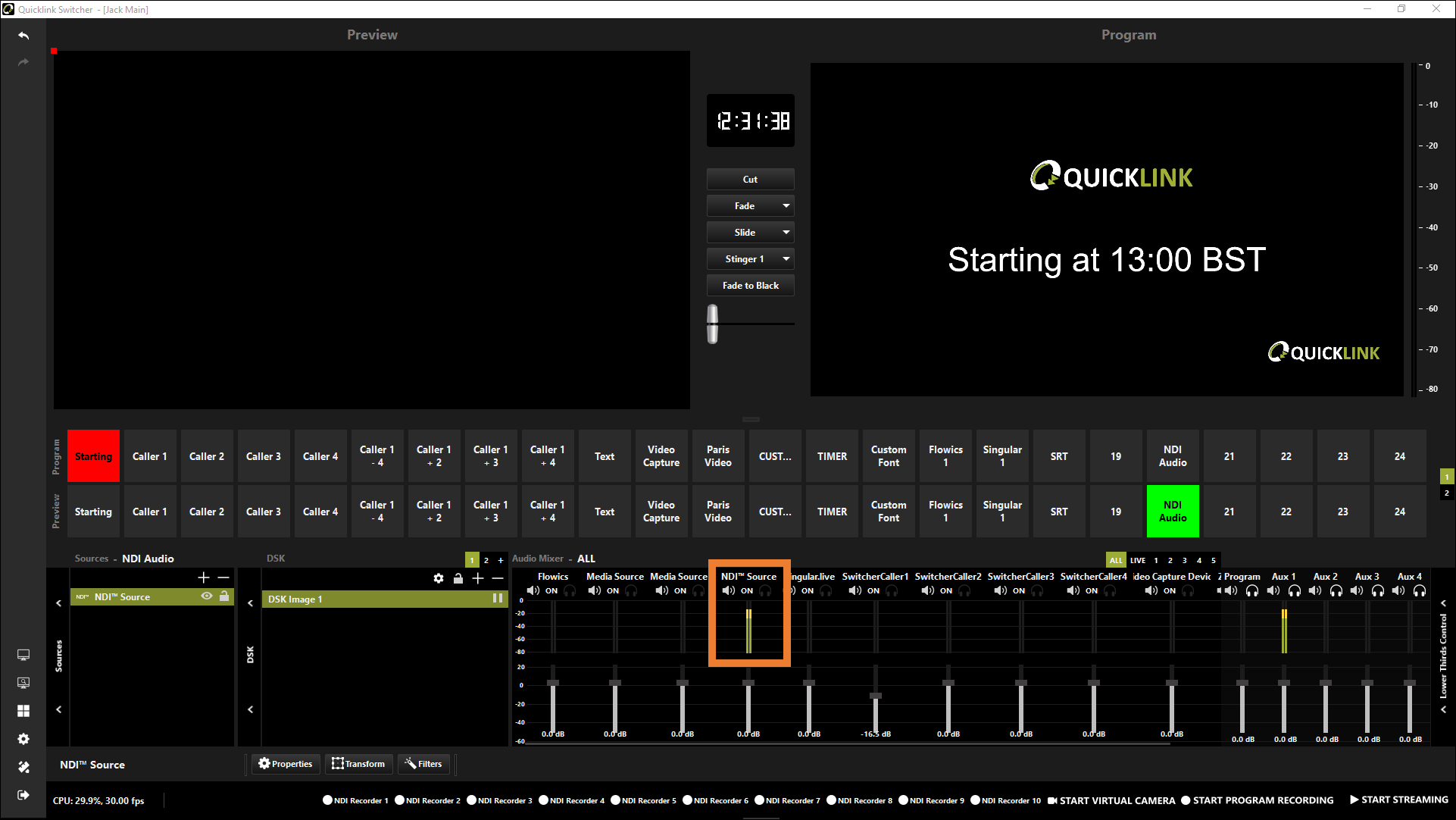The image size is (1456, 820).
Task: Click the transition T-bar handle
Action: (712, 324)
